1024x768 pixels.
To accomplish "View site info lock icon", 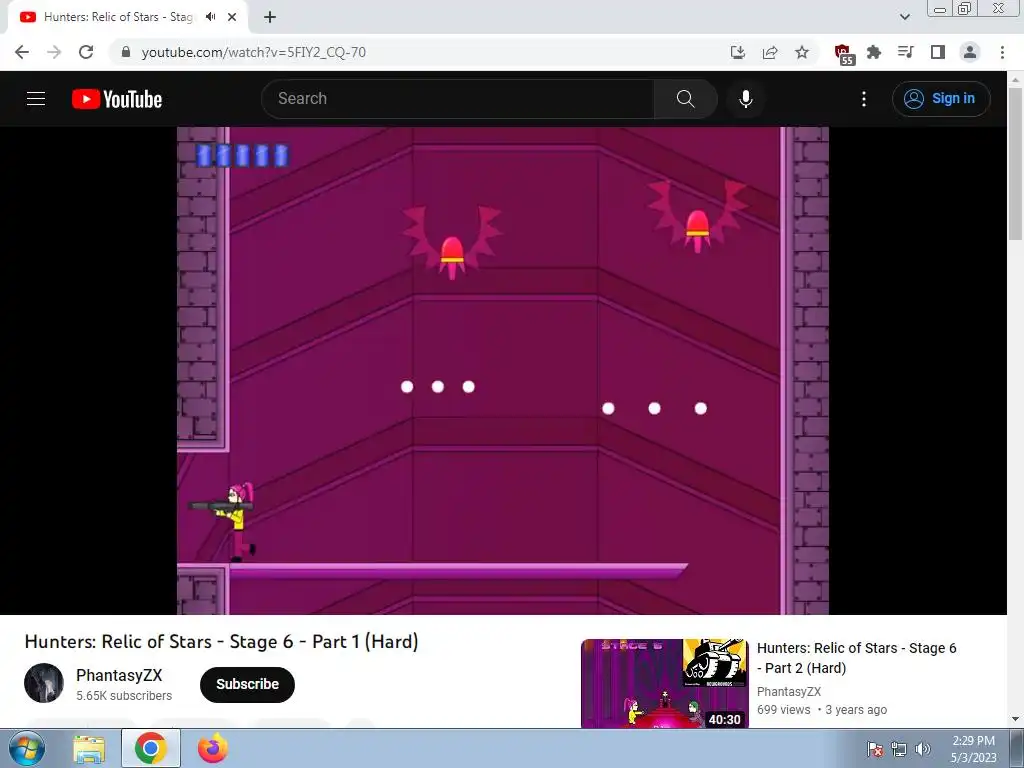I will (x=126, y=52).
